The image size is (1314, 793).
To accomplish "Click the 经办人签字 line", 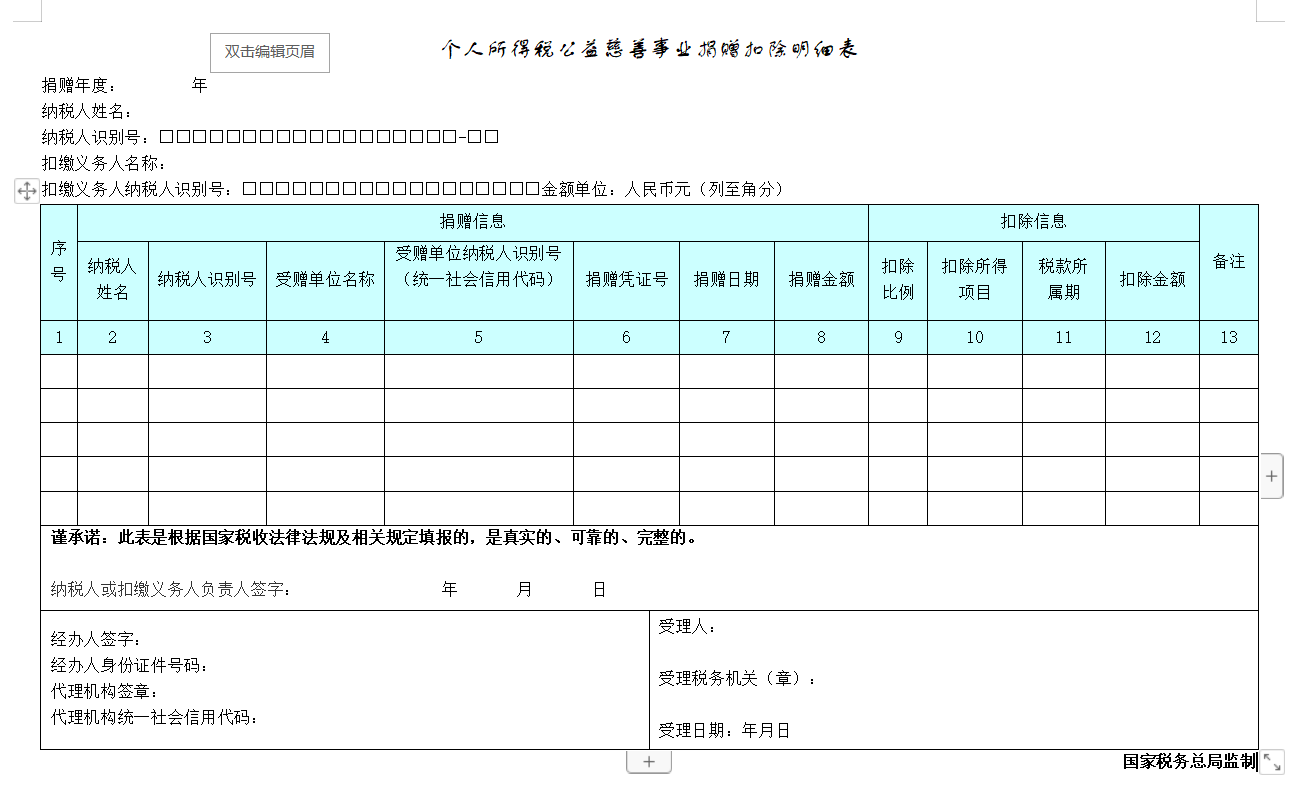I will (x=96, y=640).
